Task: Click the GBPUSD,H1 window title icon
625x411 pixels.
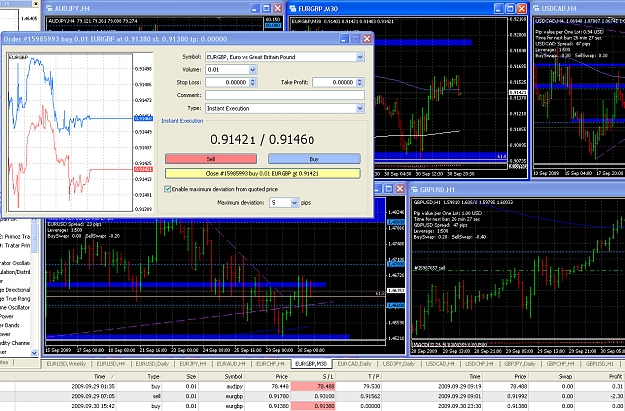Action: click(415, 189)
